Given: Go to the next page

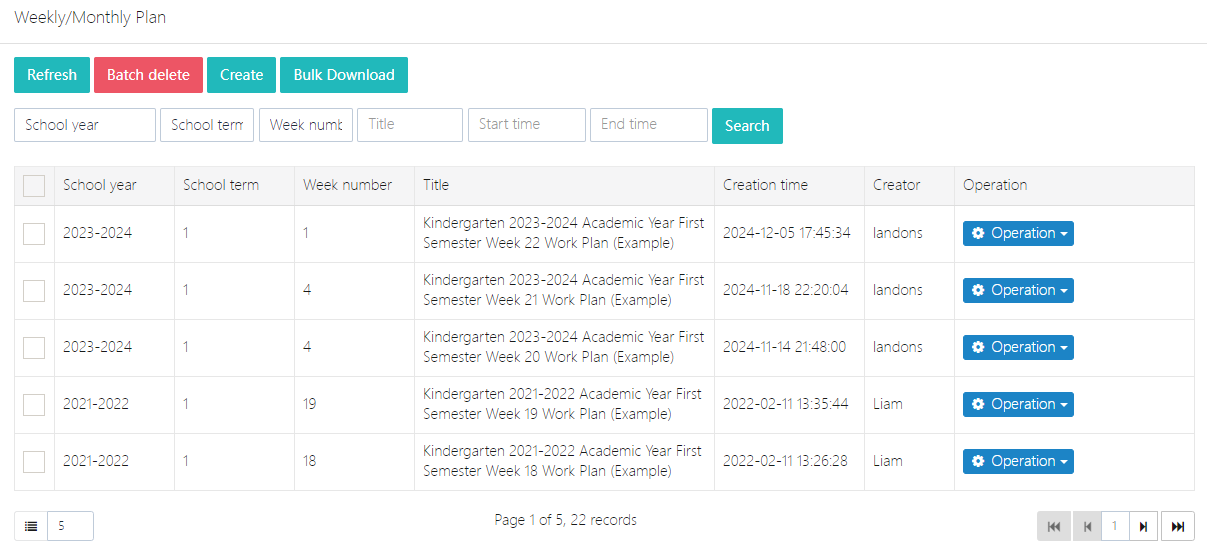Looking at the screenshot, I should (1143, 526).
